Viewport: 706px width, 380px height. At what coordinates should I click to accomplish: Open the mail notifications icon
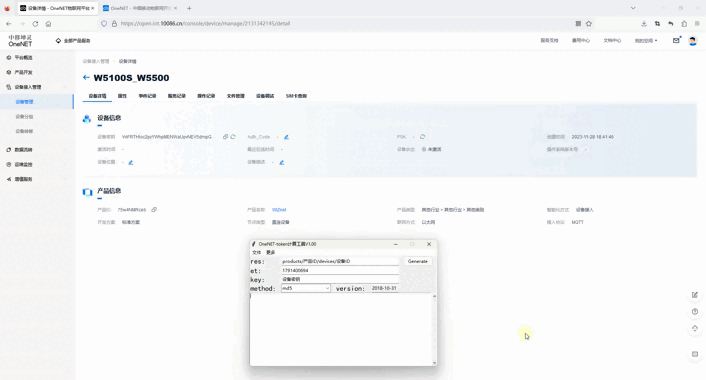click(x=676, y=41)
